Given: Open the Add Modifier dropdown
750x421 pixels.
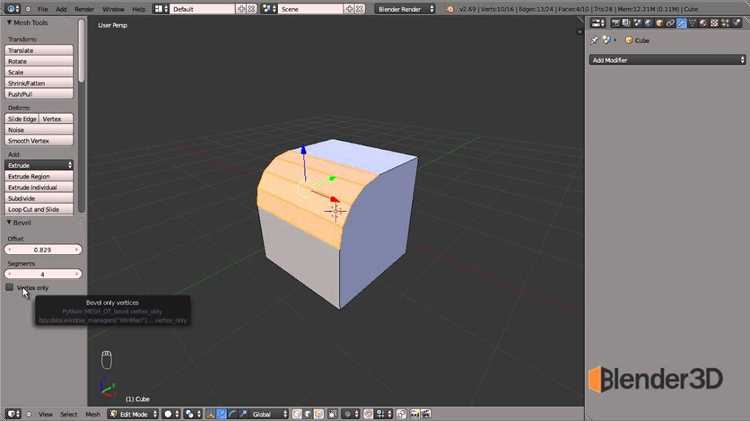Looking at the screenshot, I should pos(667,60).
